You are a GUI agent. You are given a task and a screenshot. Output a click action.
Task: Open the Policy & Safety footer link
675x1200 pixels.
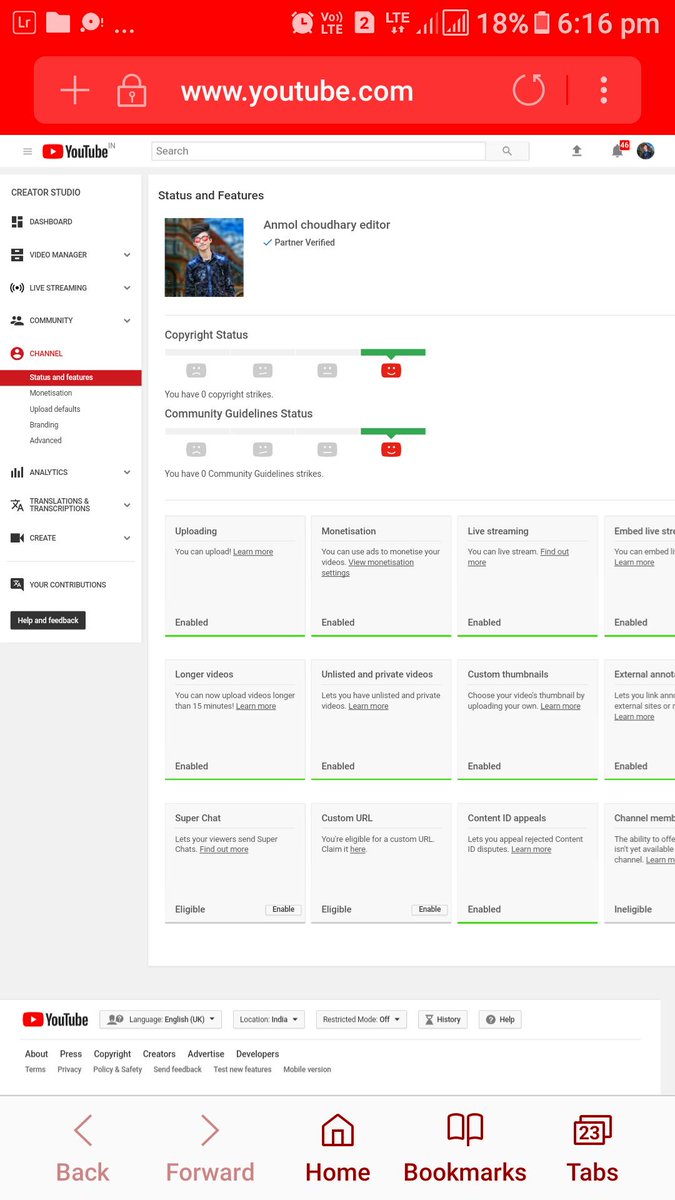click(x=118, y=1070)
